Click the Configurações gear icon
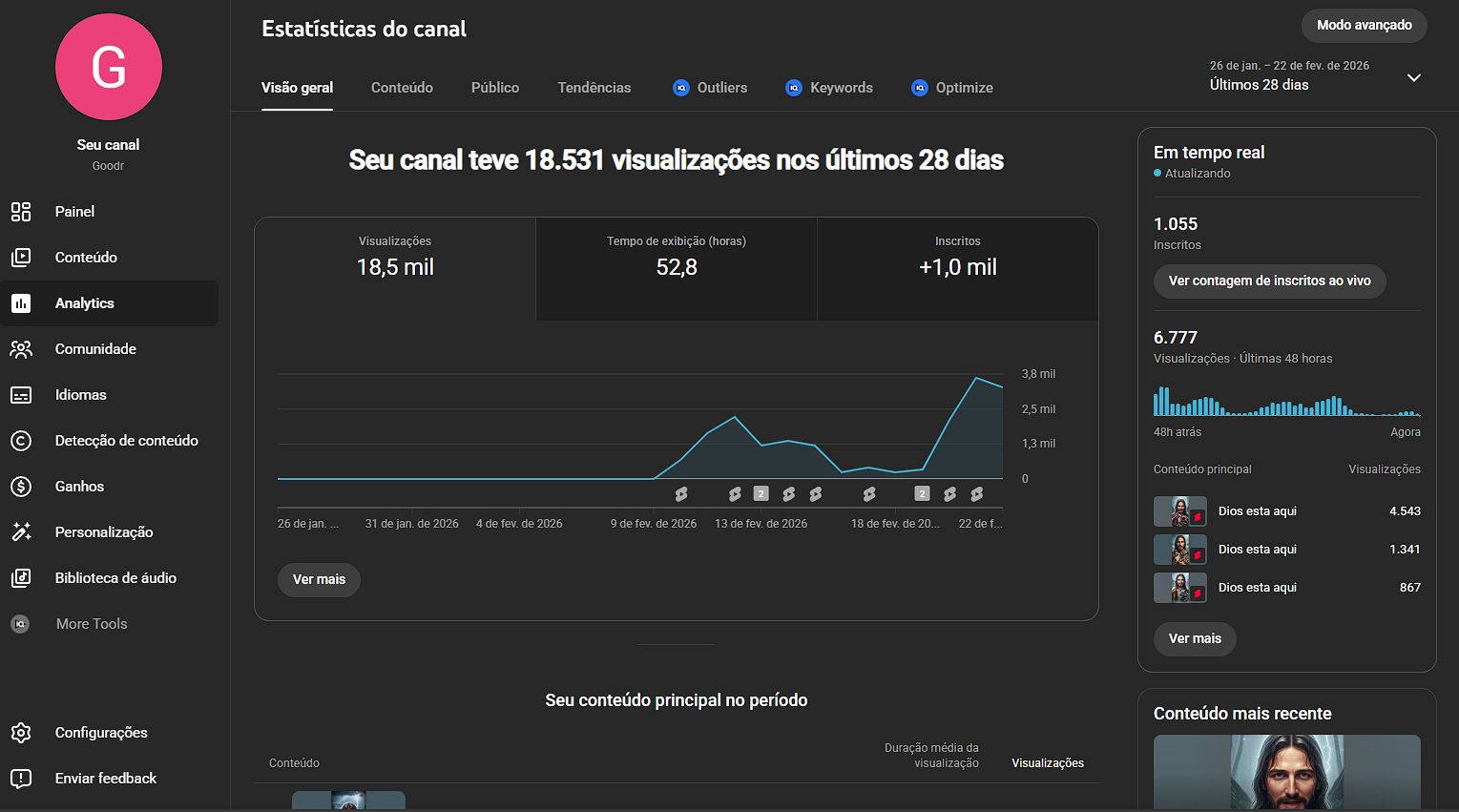This screenshot has height=812, width=1459. coord(21,733)
